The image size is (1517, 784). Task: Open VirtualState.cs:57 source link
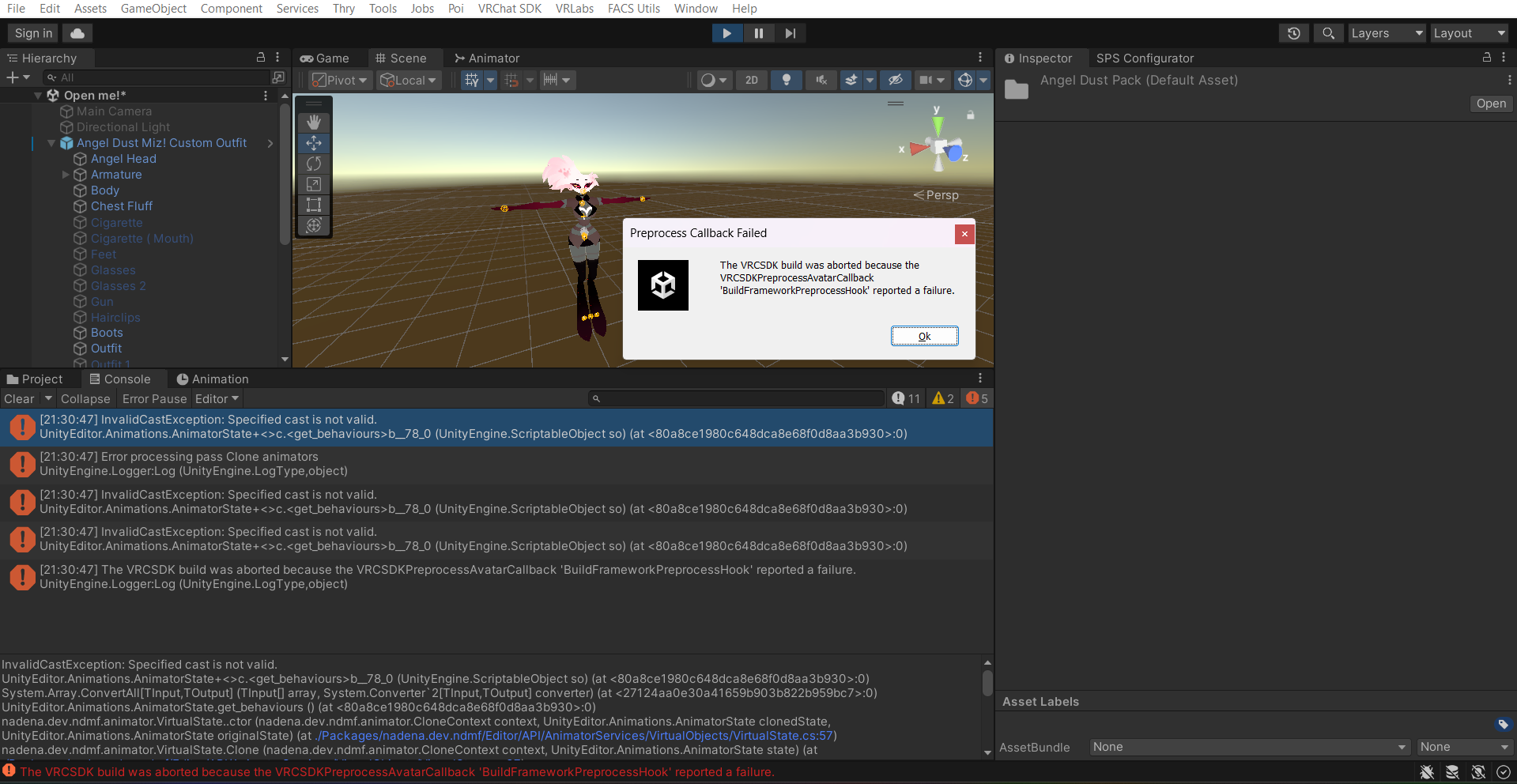(575, 736)
